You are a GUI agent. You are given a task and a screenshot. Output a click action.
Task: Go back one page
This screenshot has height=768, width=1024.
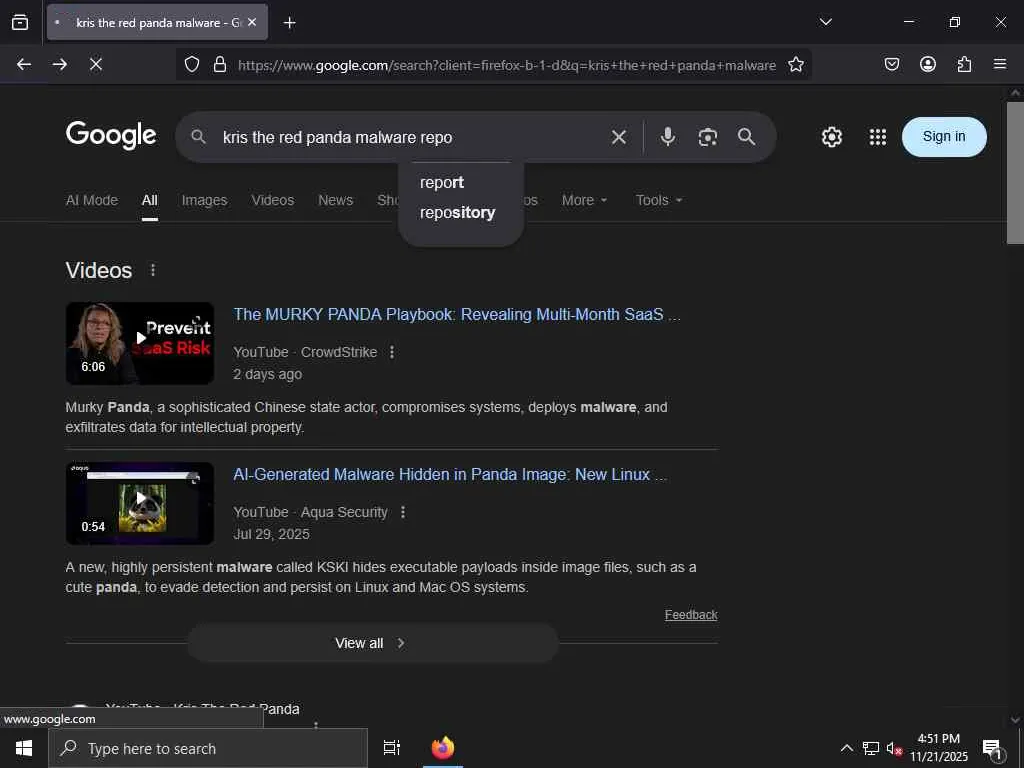pos(24,64)
